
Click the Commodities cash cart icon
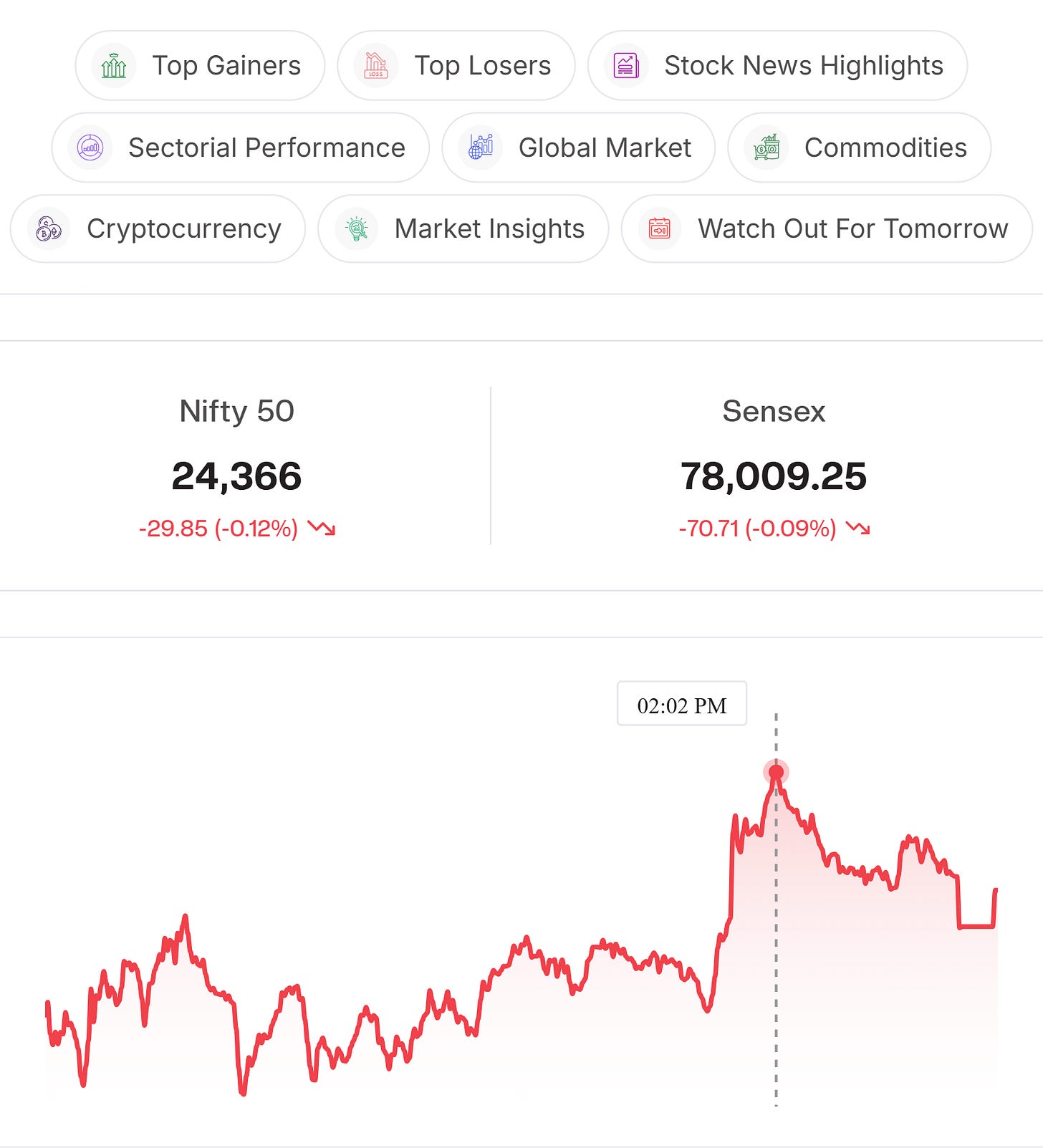766,148
